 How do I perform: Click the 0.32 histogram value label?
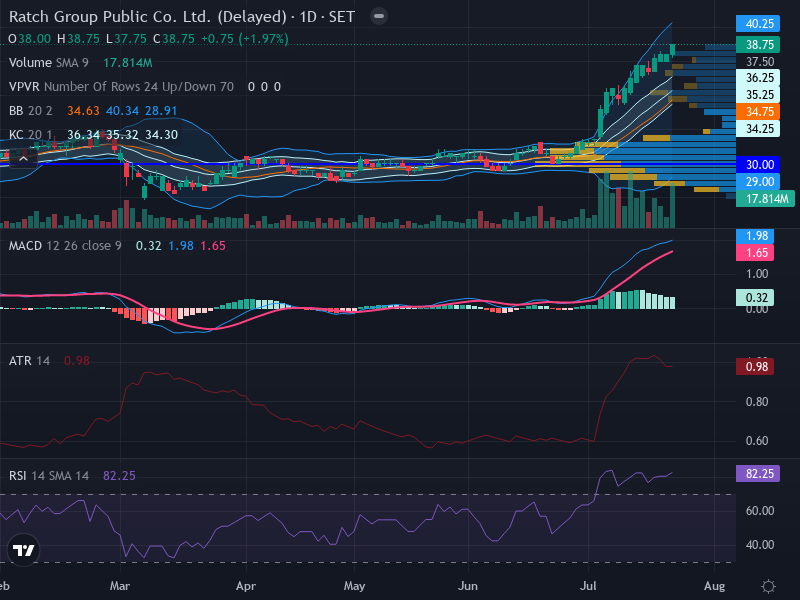[755, 297]
